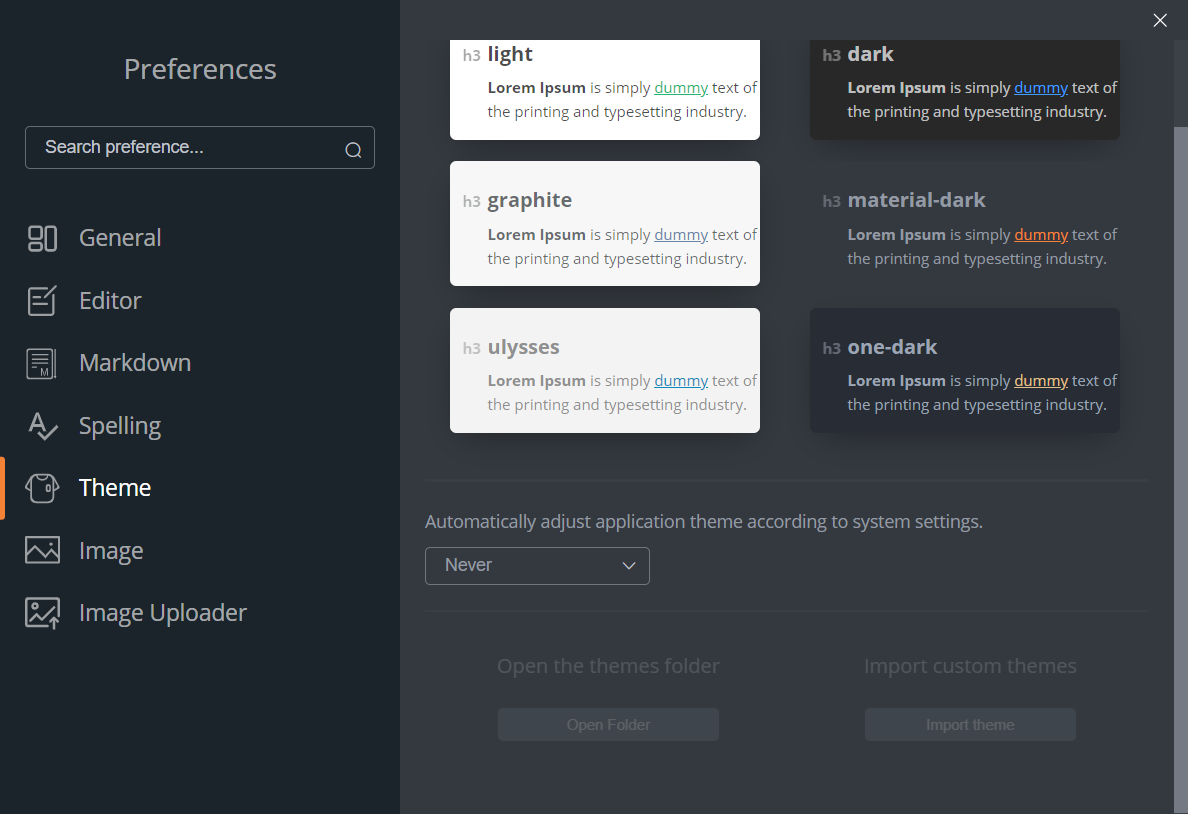Expand the dropdown chevron arrow beside Never
Viewport: 1188px width, 814px height.
point(628,566)
